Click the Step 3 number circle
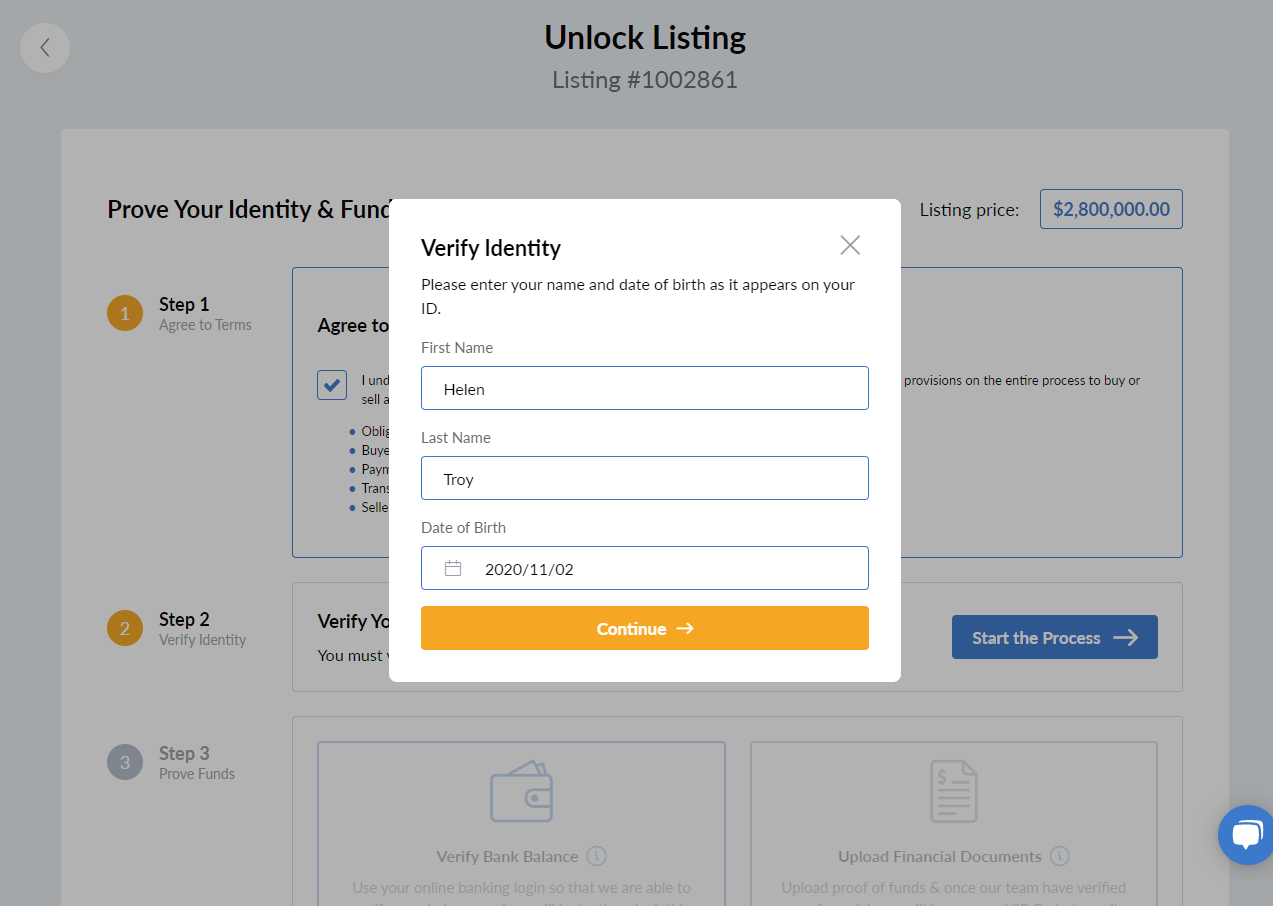The width and height of the screenshot is (1273, 906). 125,762
